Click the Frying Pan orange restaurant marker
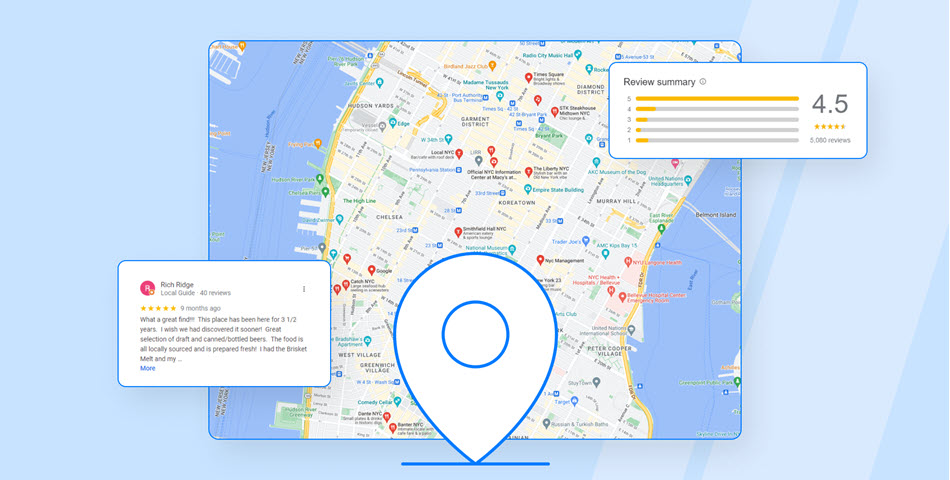Screen dimensions: 950x480 coord(317,144)
